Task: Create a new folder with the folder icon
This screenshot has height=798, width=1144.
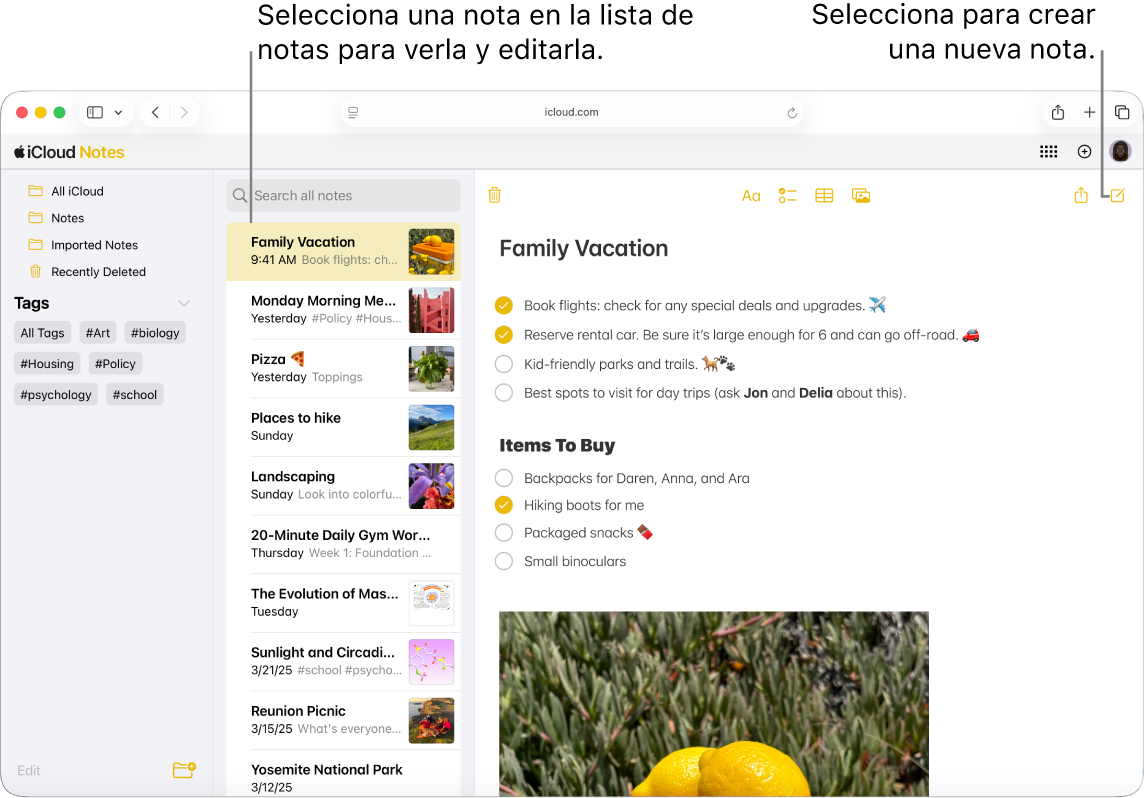Action: tap(183, 770)
